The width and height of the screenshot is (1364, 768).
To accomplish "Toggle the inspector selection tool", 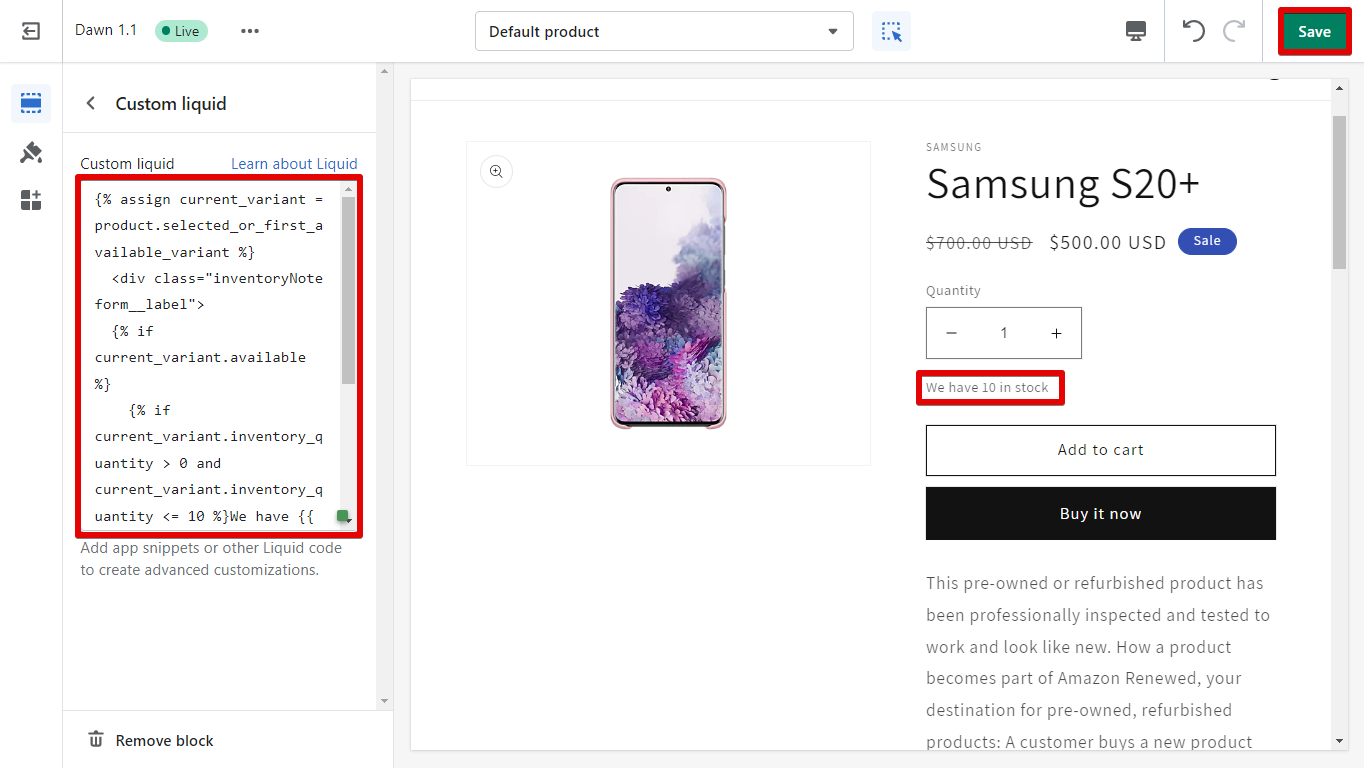I will pyautogui.click(x=891, y=31).
